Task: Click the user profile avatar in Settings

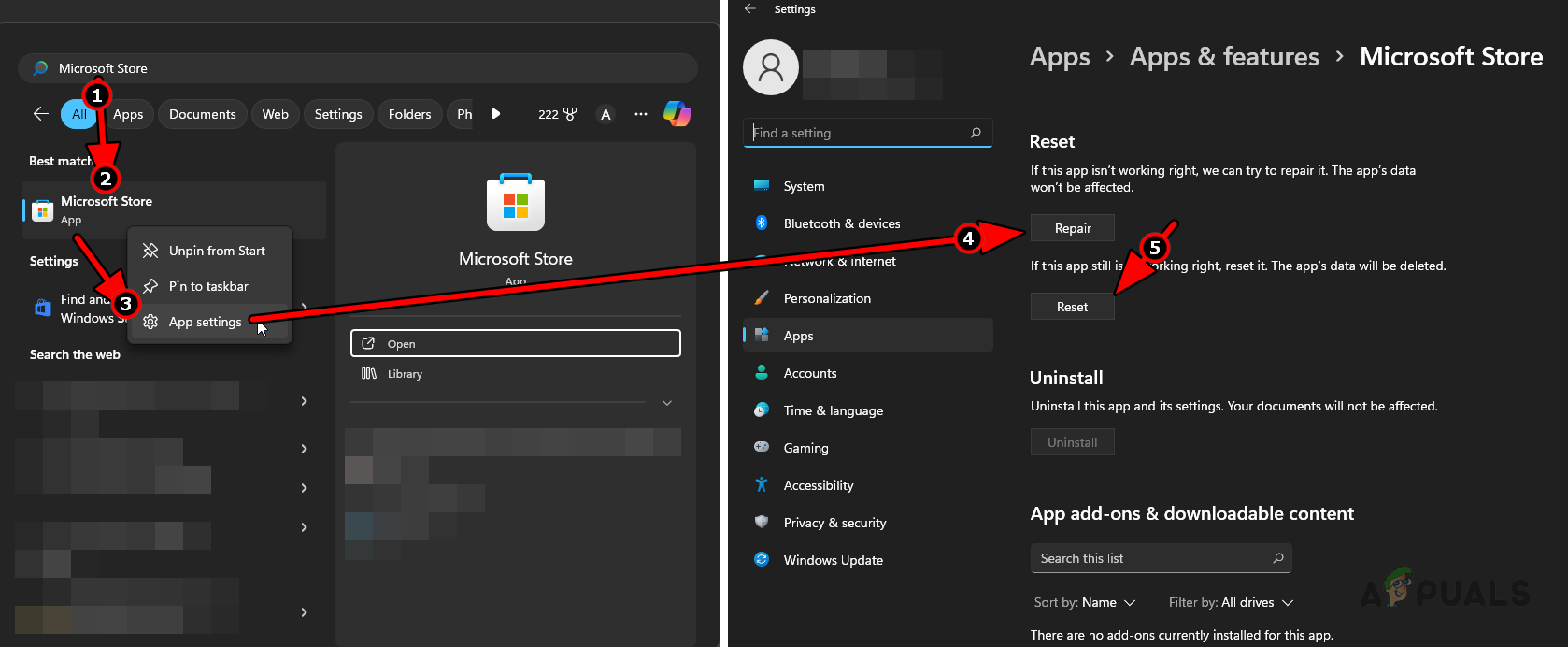Action: [771, 67]
